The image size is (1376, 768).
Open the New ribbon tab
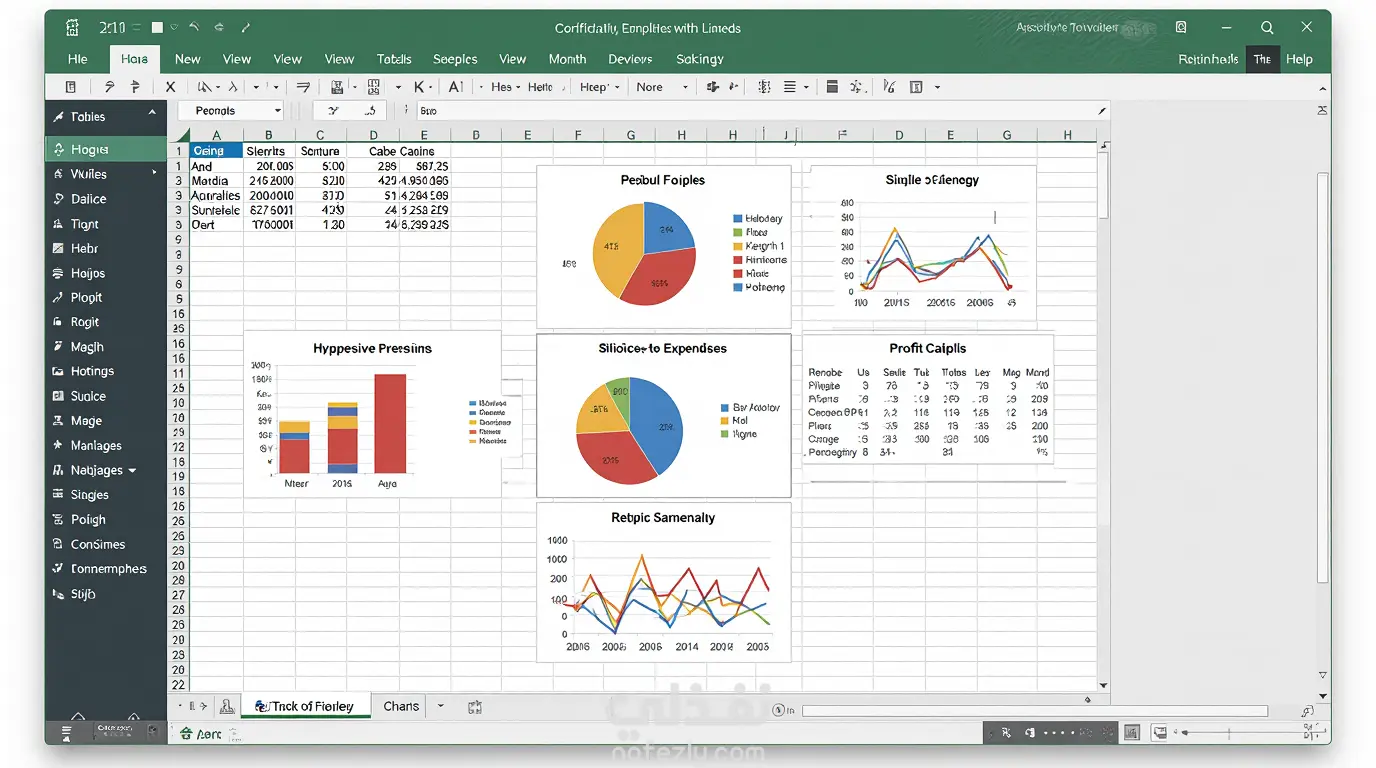pos(187,59)
